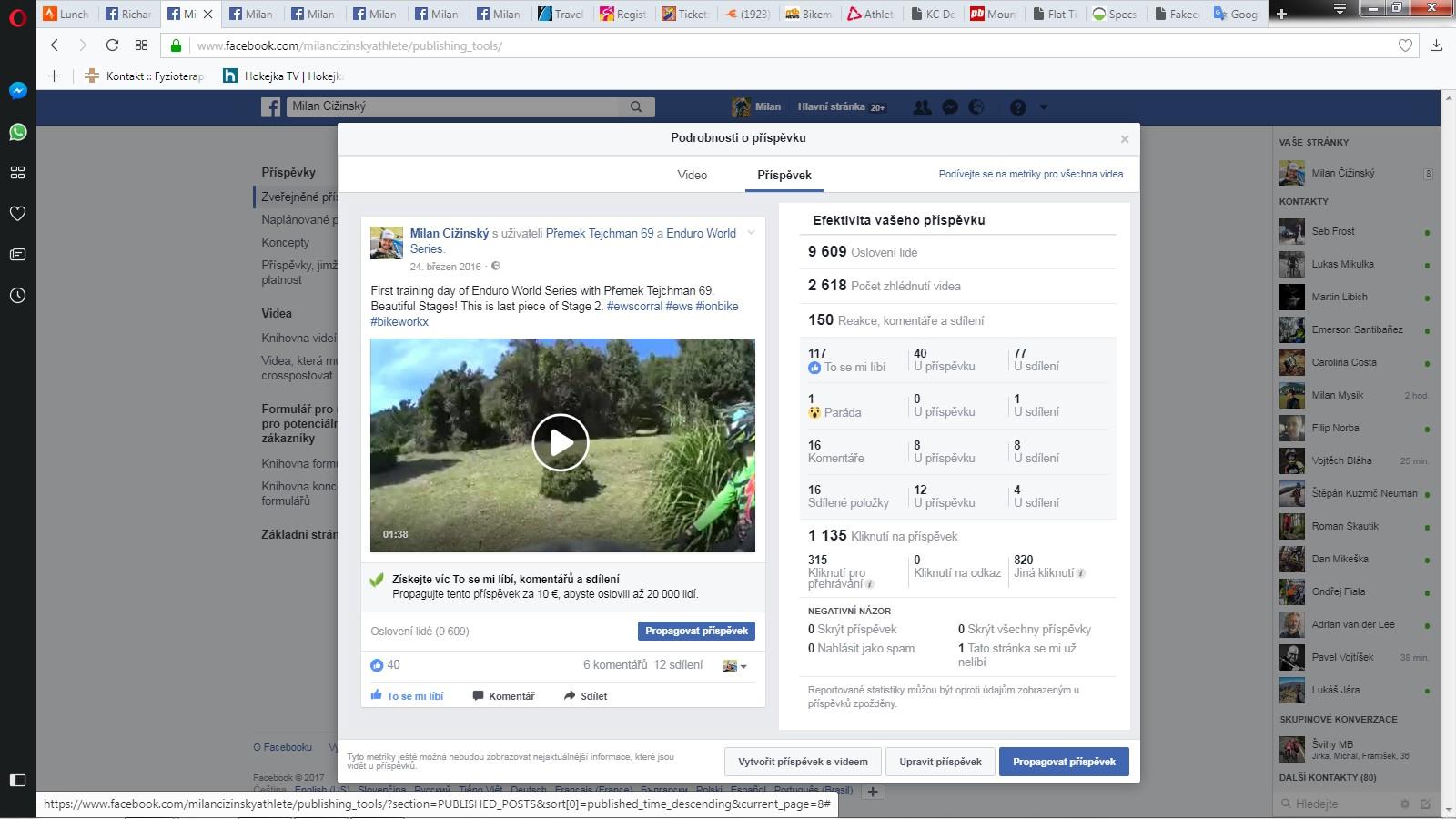Open post options chevron
The image size is (1456, 819).
751,233
